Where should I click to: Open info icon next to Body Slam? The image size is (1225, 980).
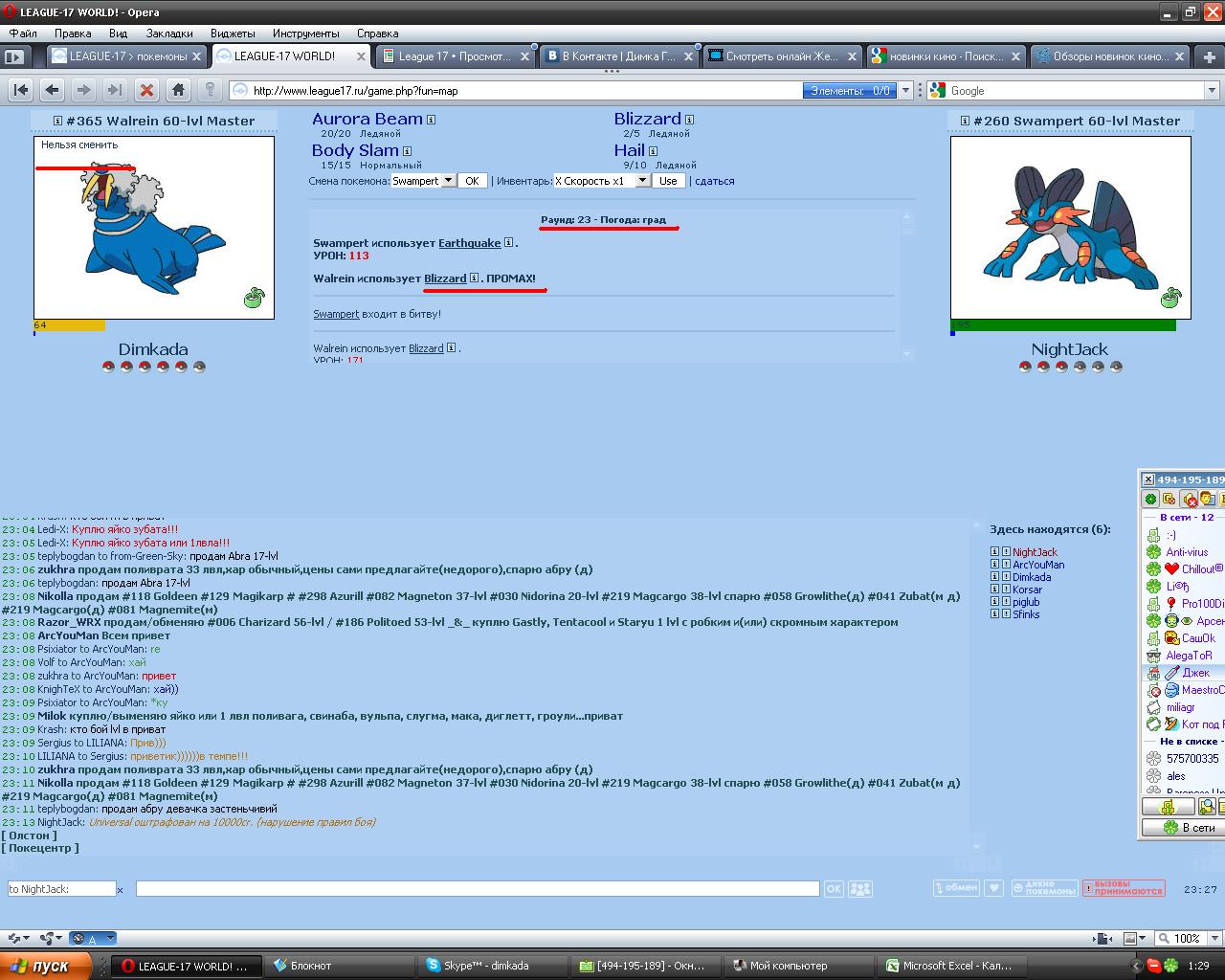(407, 151)
